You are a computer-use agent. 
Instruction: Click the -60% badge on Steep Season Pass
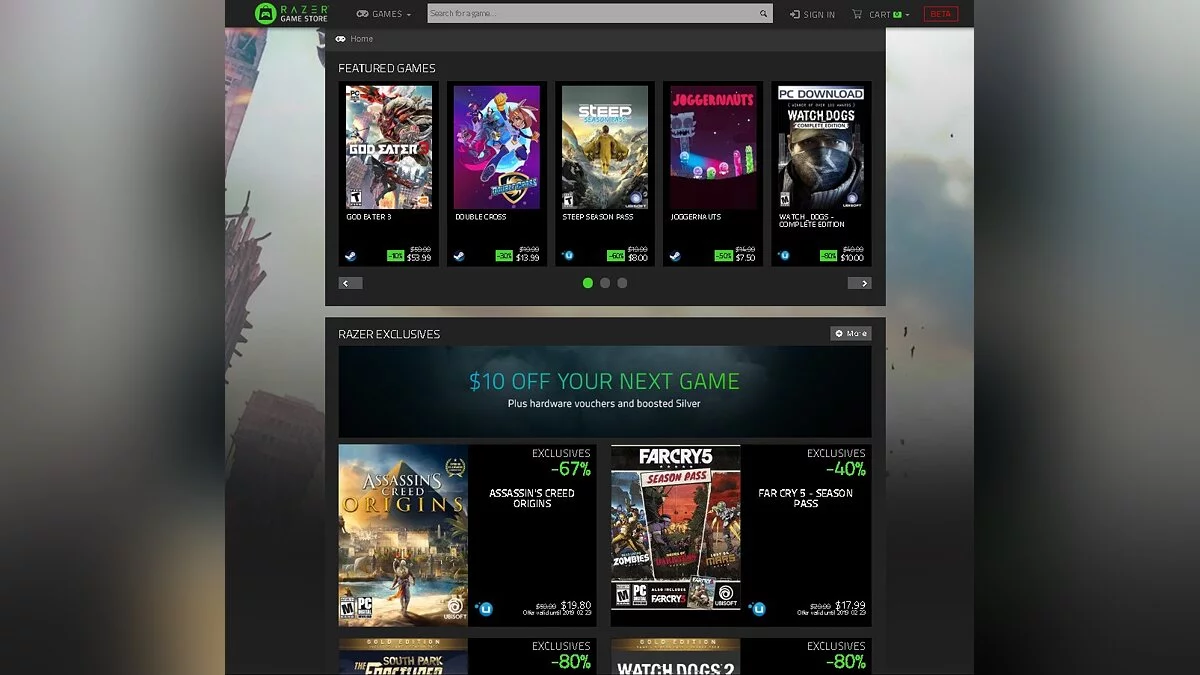616,256
